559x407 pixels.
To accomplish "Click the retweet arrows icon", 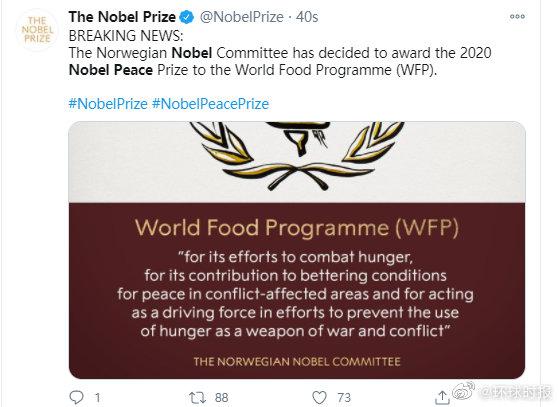I will click(197, 397).
